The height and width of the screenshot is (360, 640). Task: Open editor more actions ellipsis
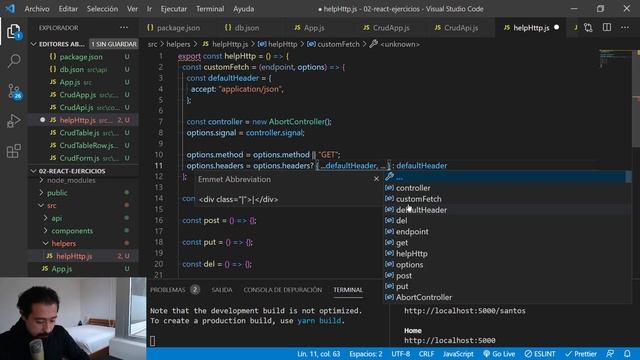(625, 28)
